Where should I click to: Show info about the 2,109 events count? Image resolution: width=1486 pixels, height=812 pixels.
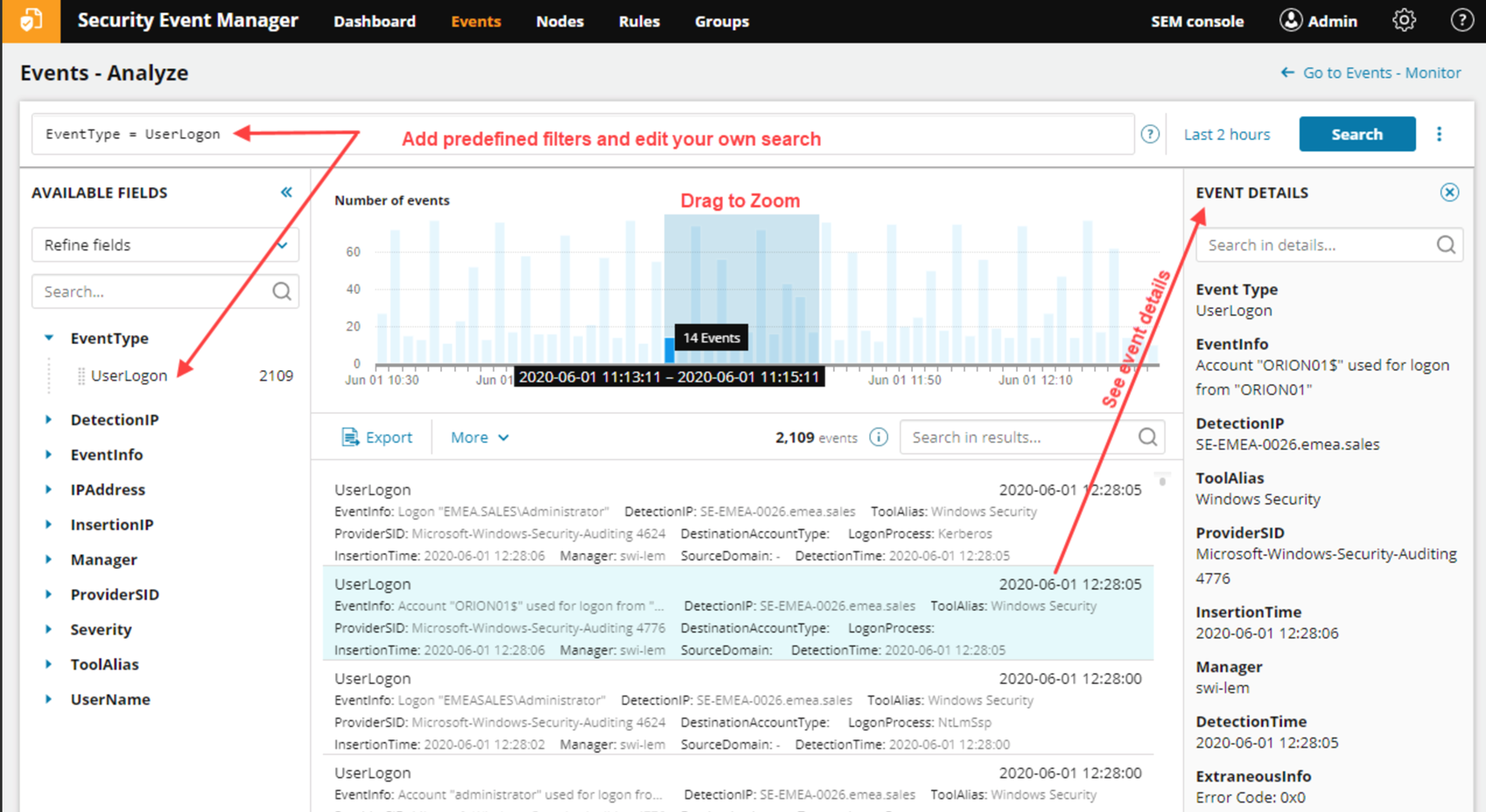pyautogui.click(x=879, y=437)
